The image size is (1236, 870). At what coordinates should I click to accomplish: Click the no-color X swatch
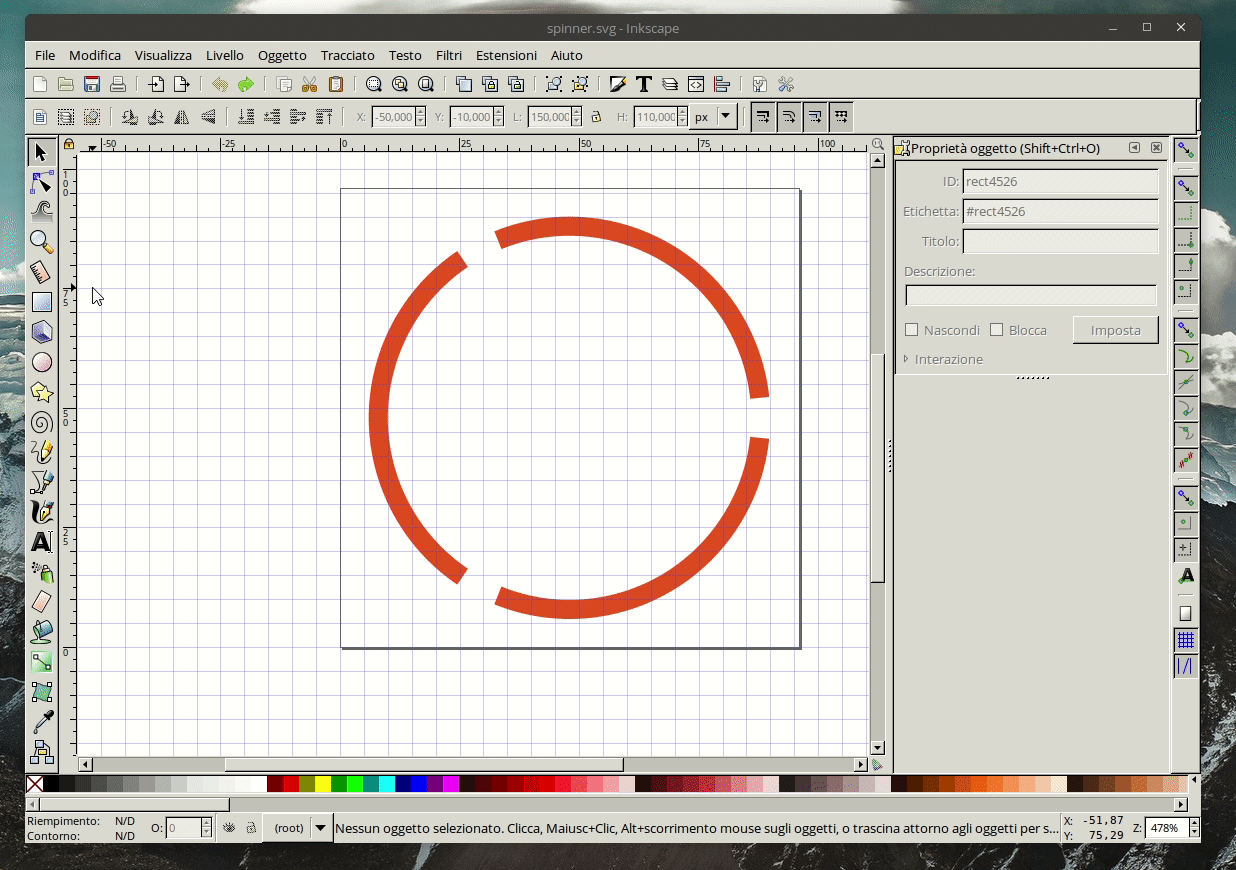coord(35,784)
